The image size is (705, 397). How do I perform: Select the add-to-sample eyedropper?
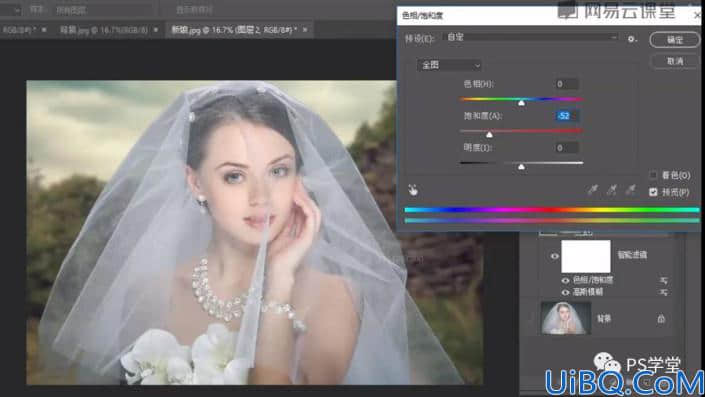click(611, 190)
